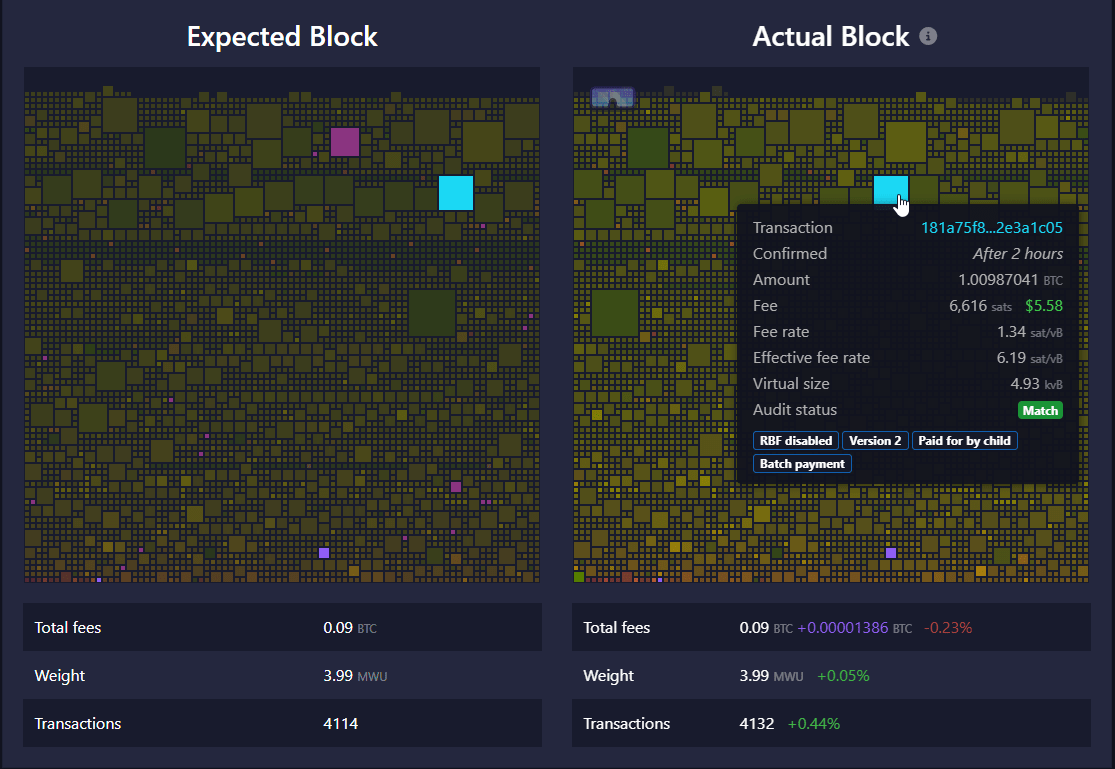This screenshot has width=1115, height=769.
Task: Click the blue highlighted tile atop Actual Block
Action: [x=612, y=98]
